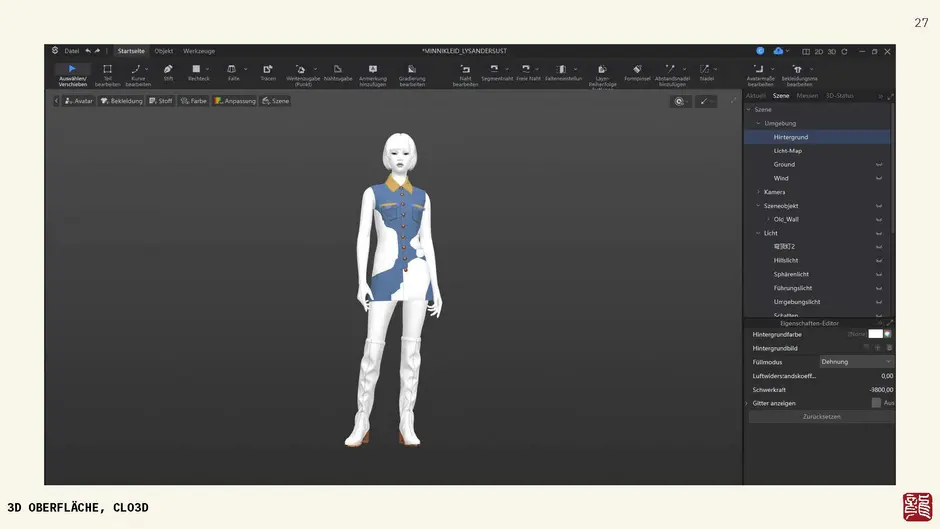Select the Formpinsel tool
The width and height of the screenshot is (940, 529).
(637, 72)
